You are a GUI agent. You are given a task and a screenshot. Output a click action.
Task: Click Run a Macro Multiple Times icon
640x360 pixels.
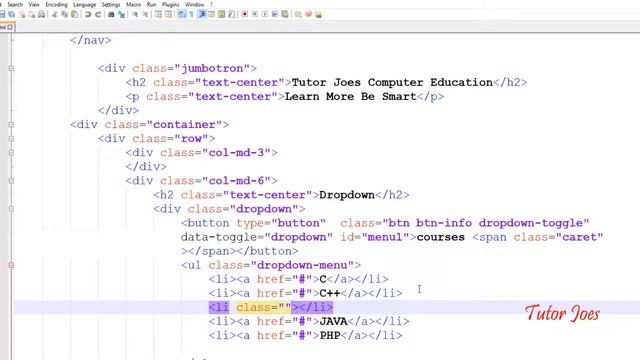(275, 14)
